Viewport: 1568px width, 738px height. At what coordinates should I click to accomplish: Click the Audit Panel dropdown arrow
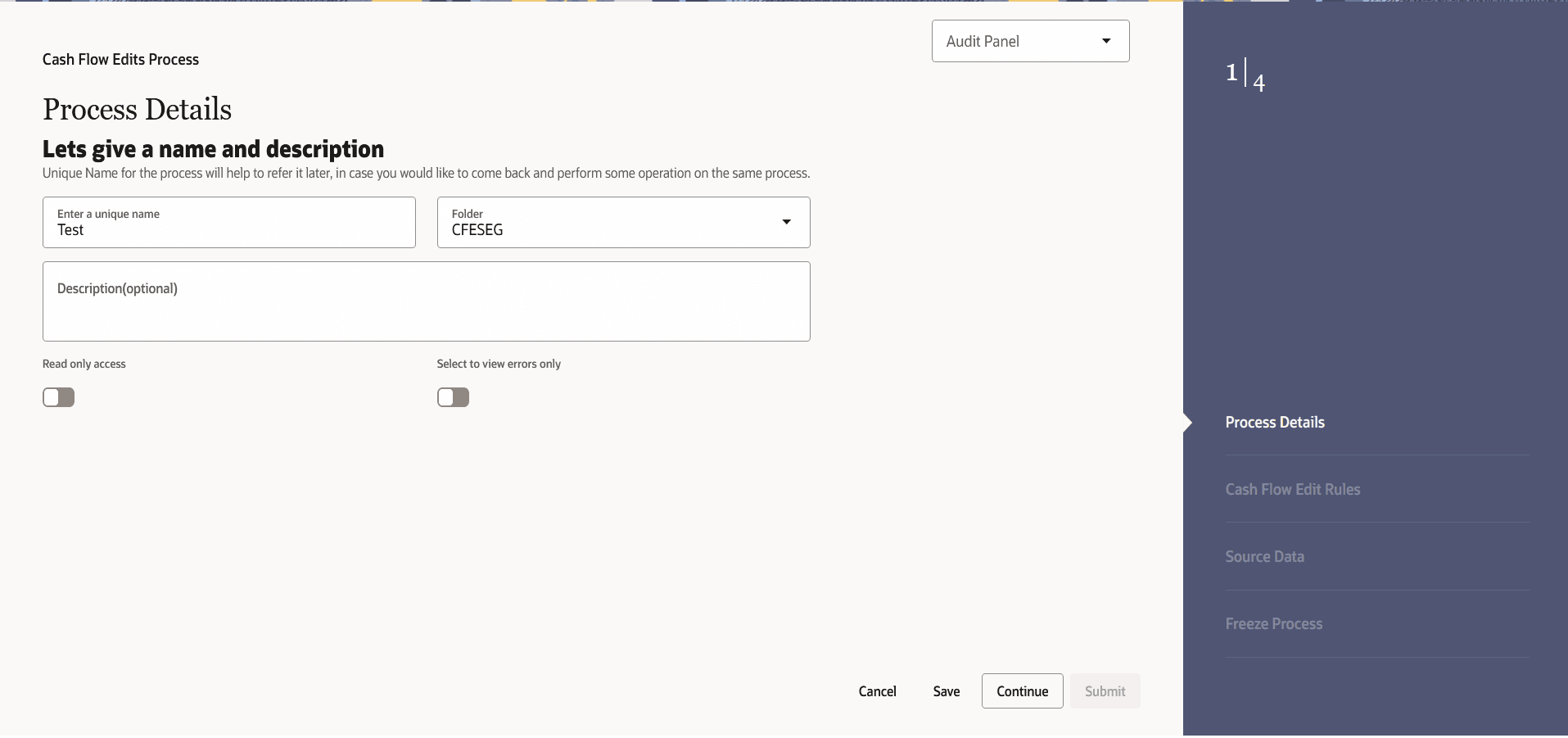click(1106, 41)
